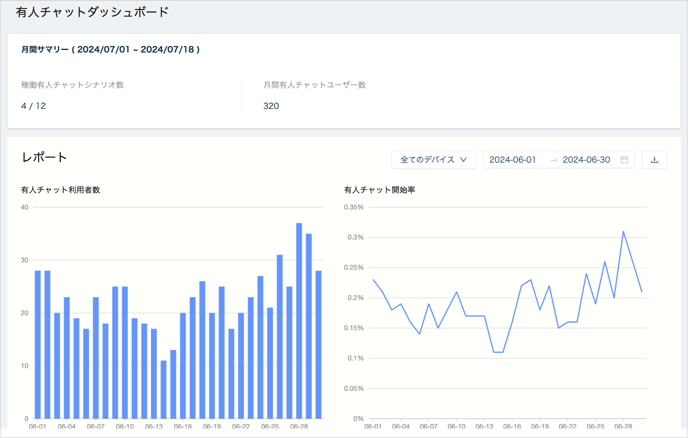The image size is (688, 438).
Task: Click 月間サマリー date range heading
Action: (111, 50)
